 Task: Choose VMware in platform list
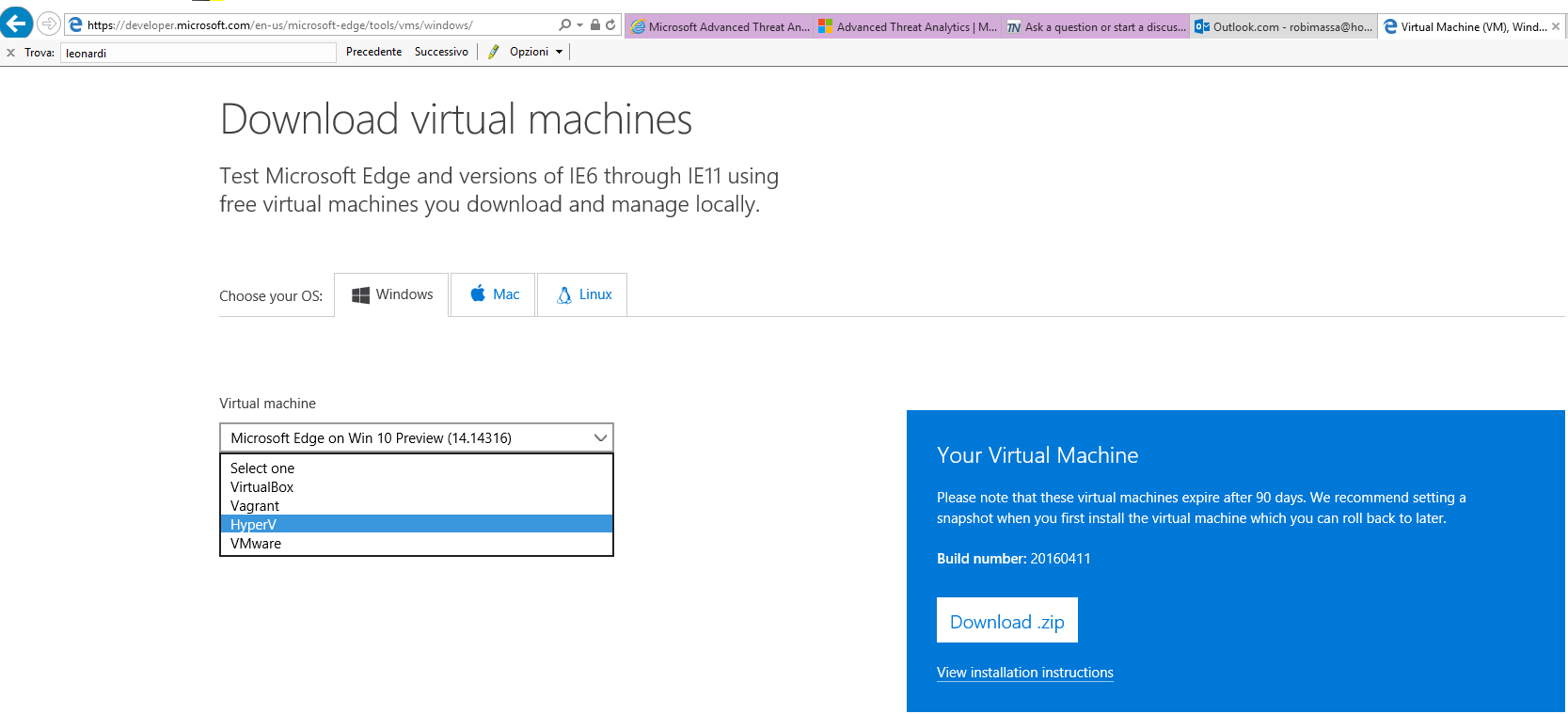click(x=417, y=543)
